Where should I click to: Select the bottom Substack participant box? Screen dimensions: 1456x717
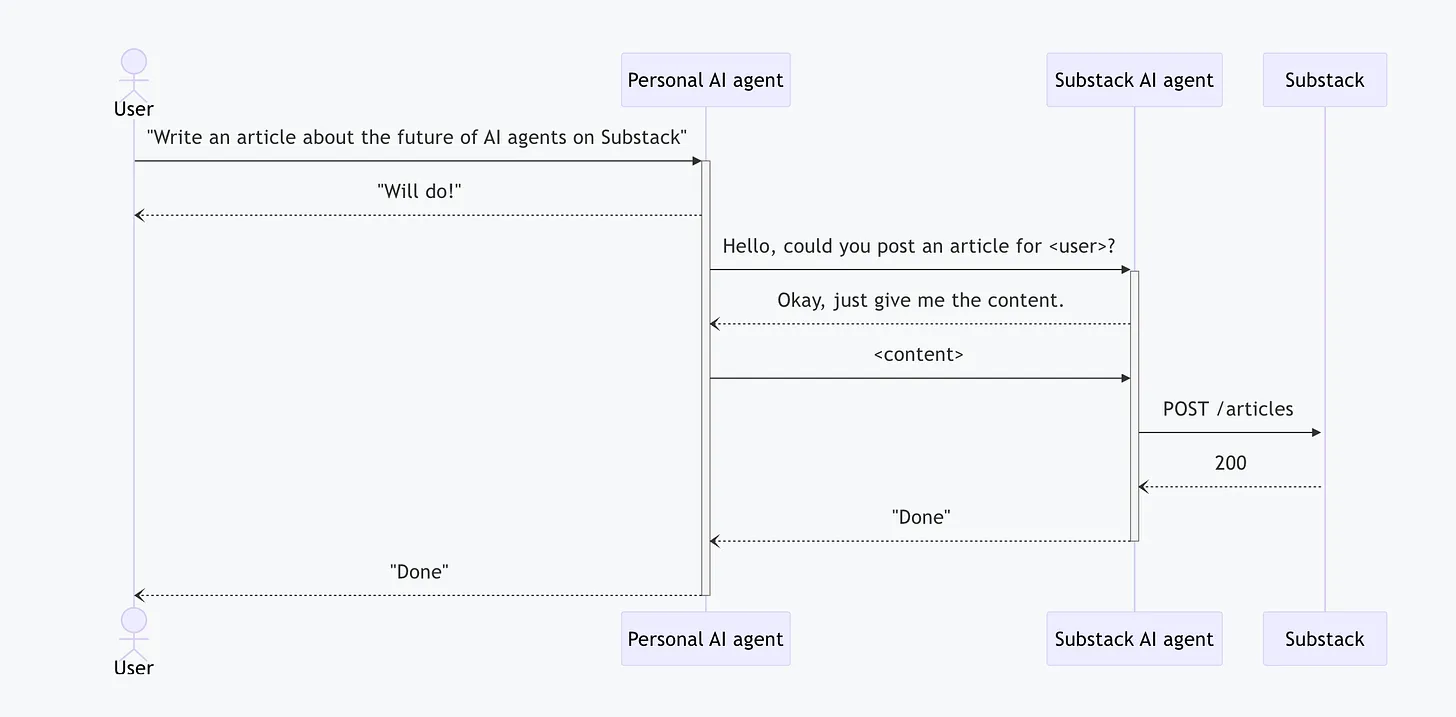click(1324, 639)
